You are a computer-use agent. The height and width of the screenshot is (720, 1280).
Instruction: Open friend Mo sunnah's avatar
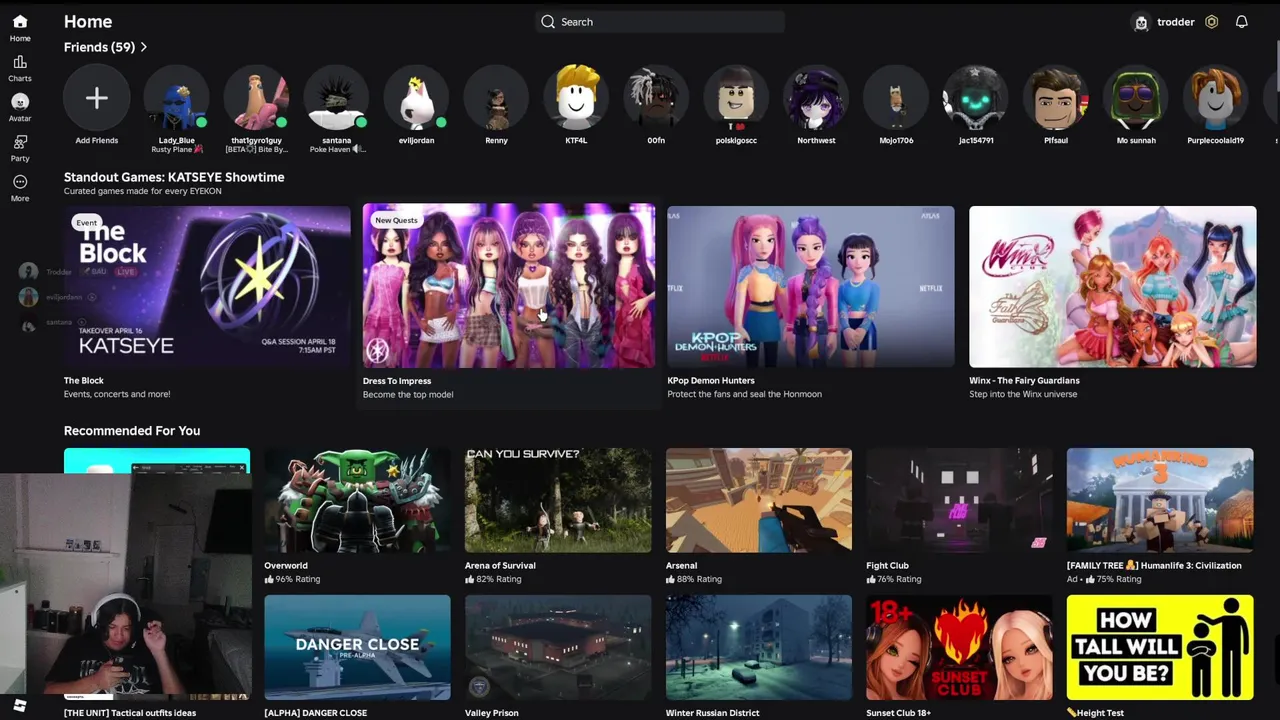pos(1136,98)
